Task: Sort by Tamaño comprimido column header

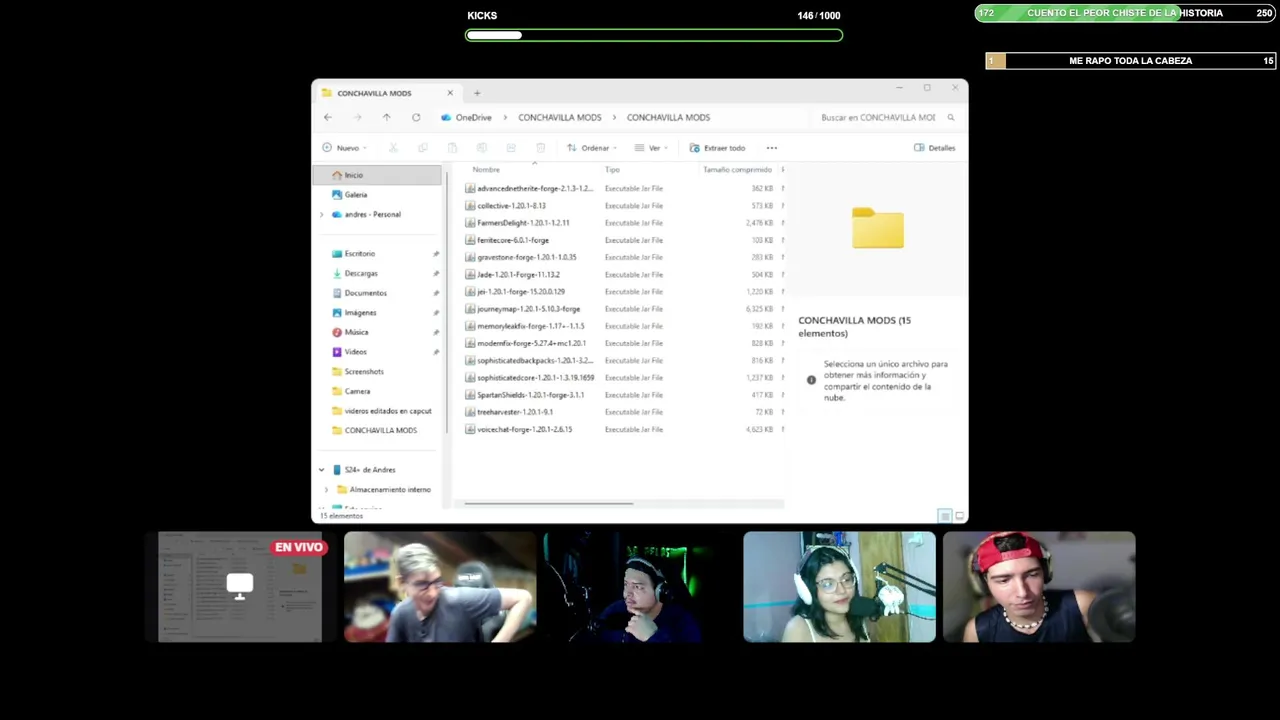Action: point(737,170)
